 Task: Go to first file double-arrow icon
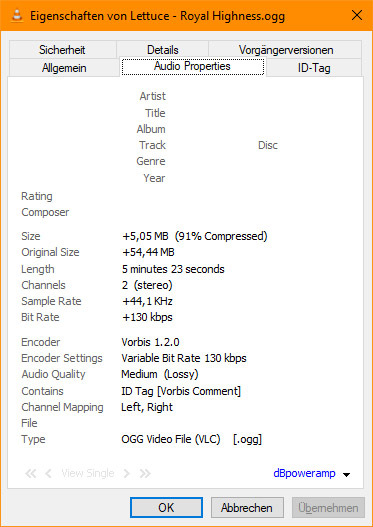[x=31, y=474]
